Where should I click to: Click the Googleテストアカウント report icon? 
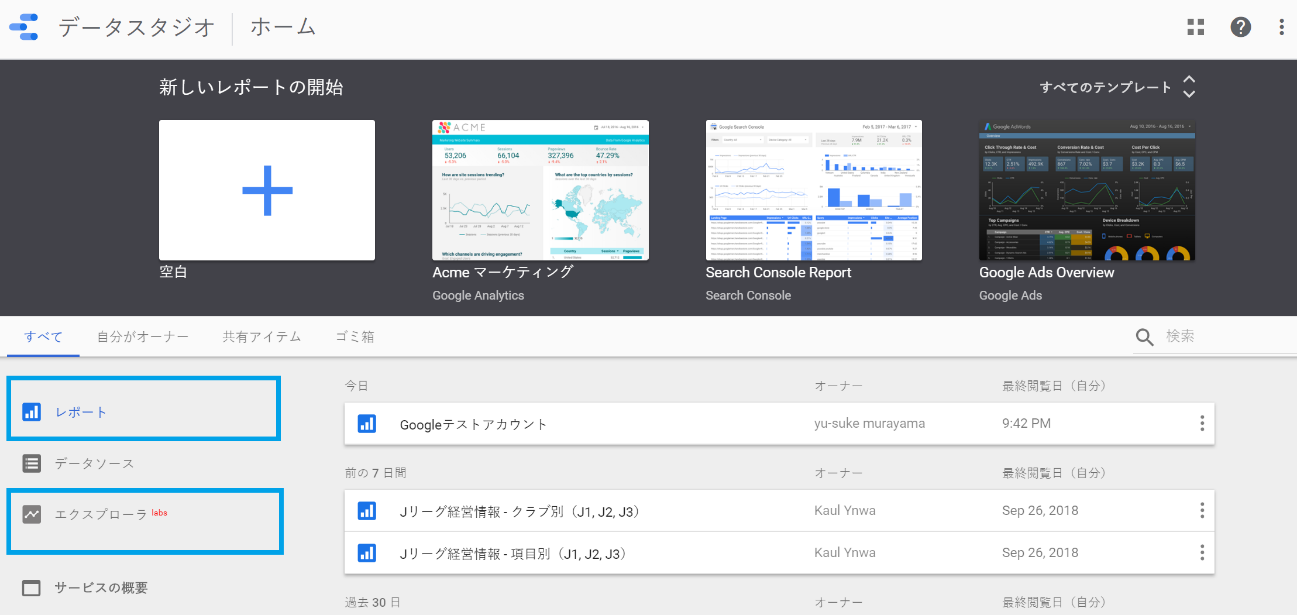[367, 423]
